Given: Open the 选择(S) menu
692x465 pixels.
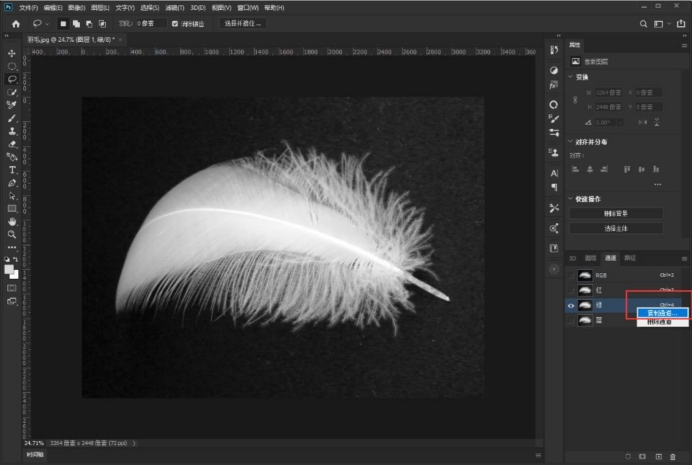Looking at the screenshot, I should 150,8.
